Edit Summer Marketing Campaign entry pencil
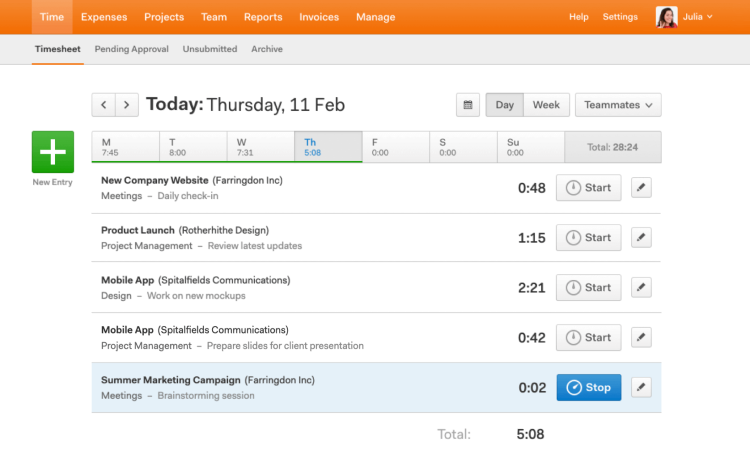750x454 pixels. [x=641, y=387]
